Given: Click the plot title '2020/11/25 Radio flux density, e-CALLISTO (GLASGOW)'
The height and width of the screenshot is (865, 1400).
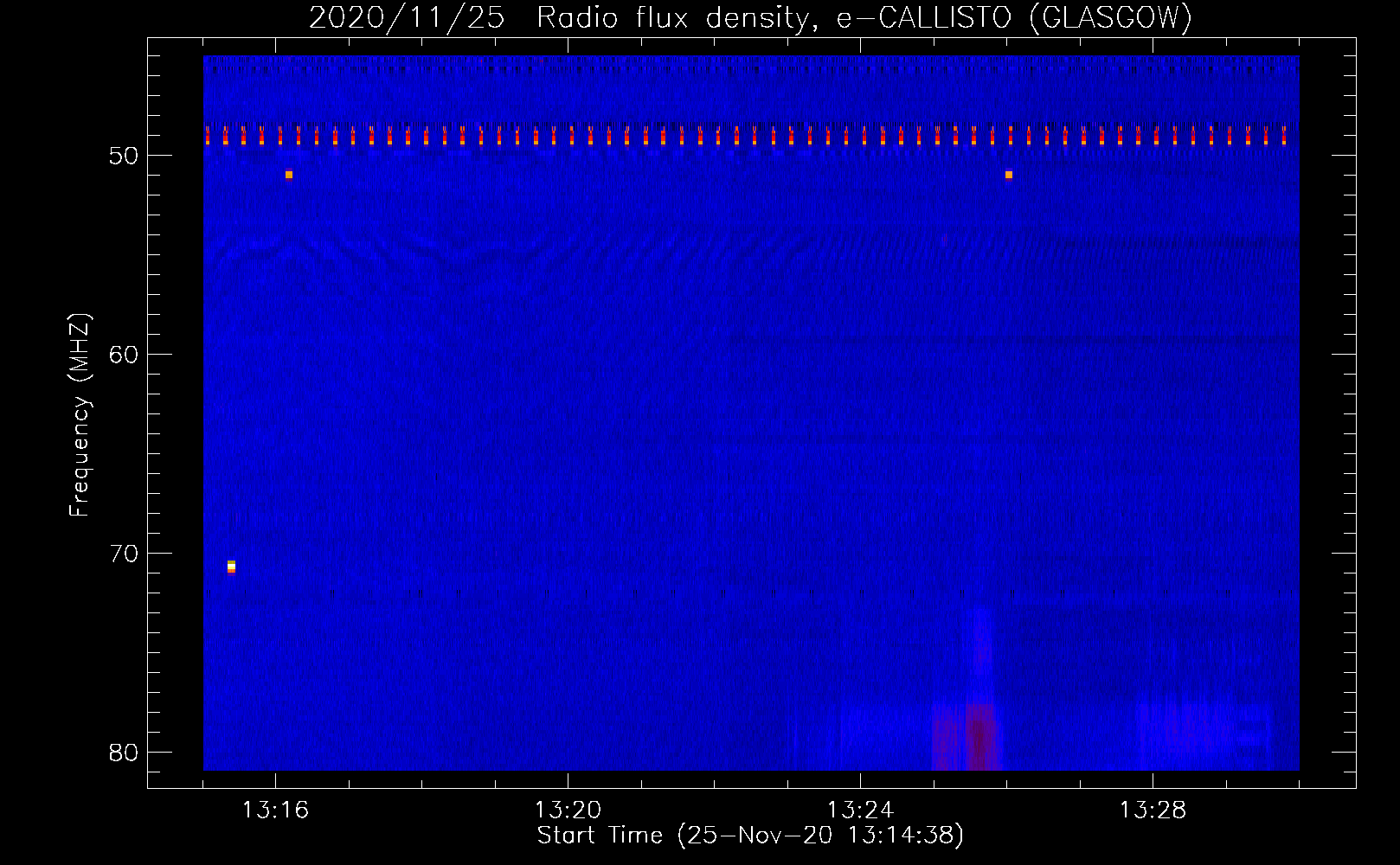Looking at the screenshot, I should pos(750,17).
